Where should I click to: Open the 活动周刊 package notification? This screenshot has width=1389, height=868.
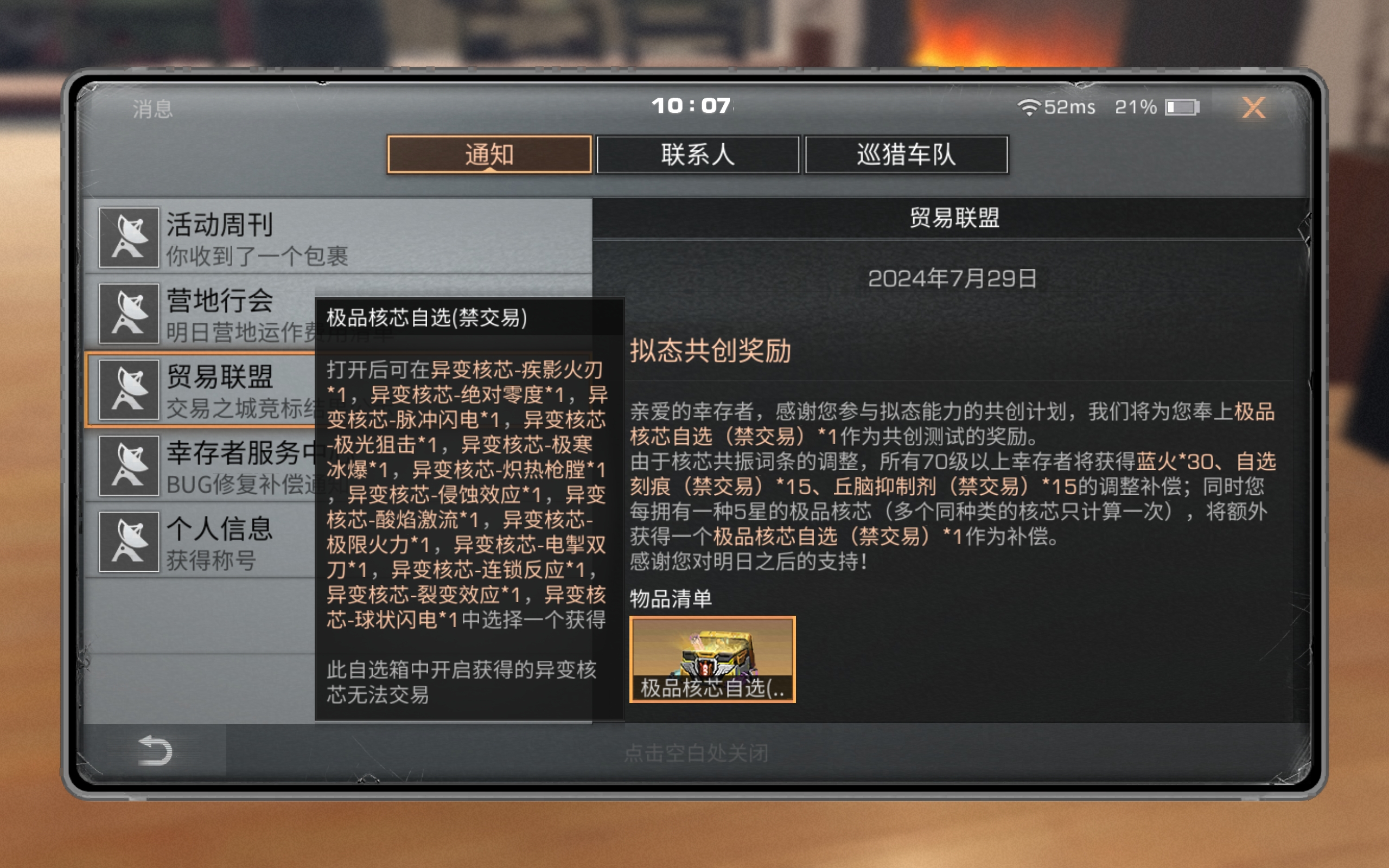coord(339,238)
